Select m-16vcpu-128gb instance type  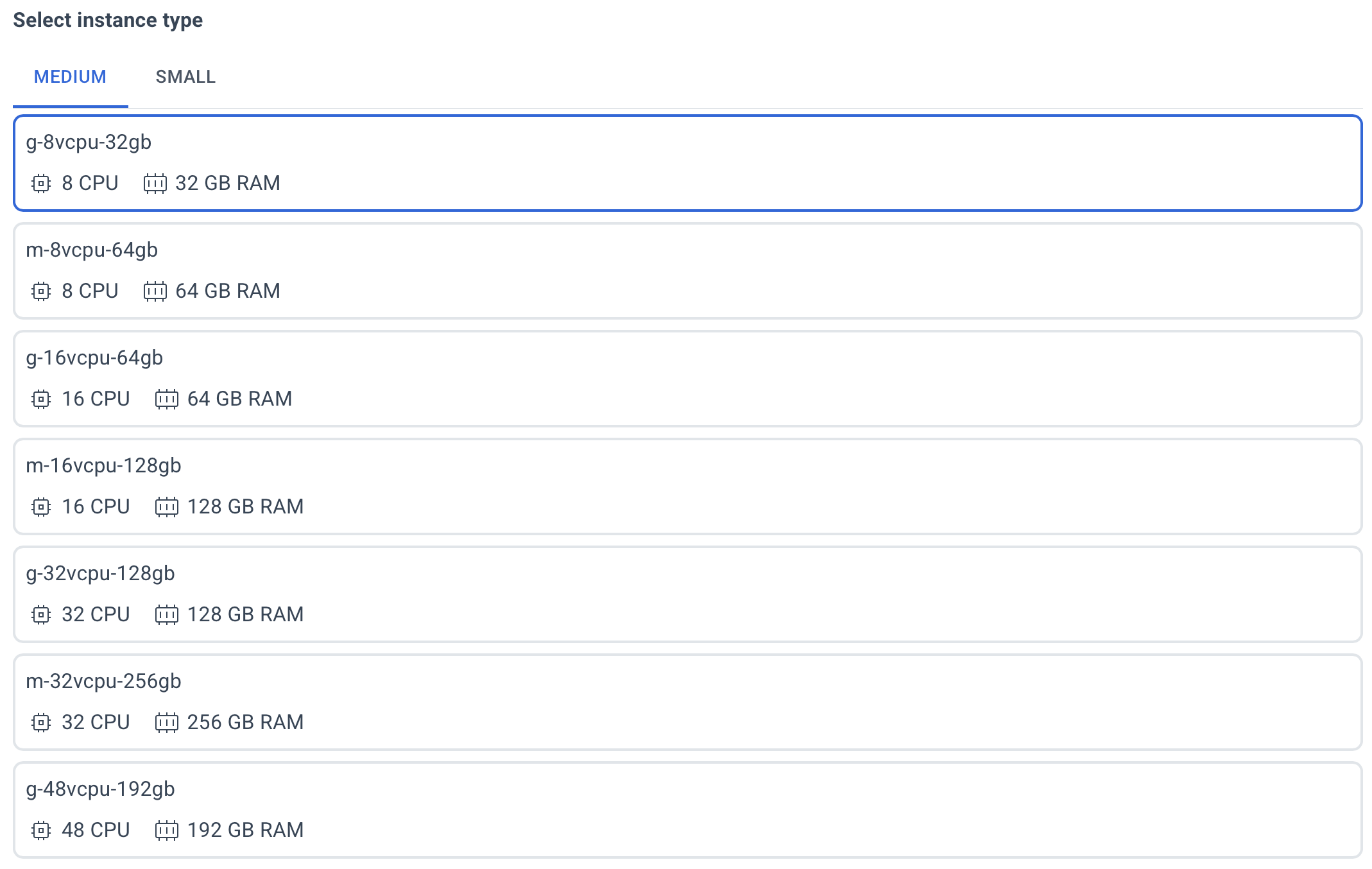coord(687,486)
